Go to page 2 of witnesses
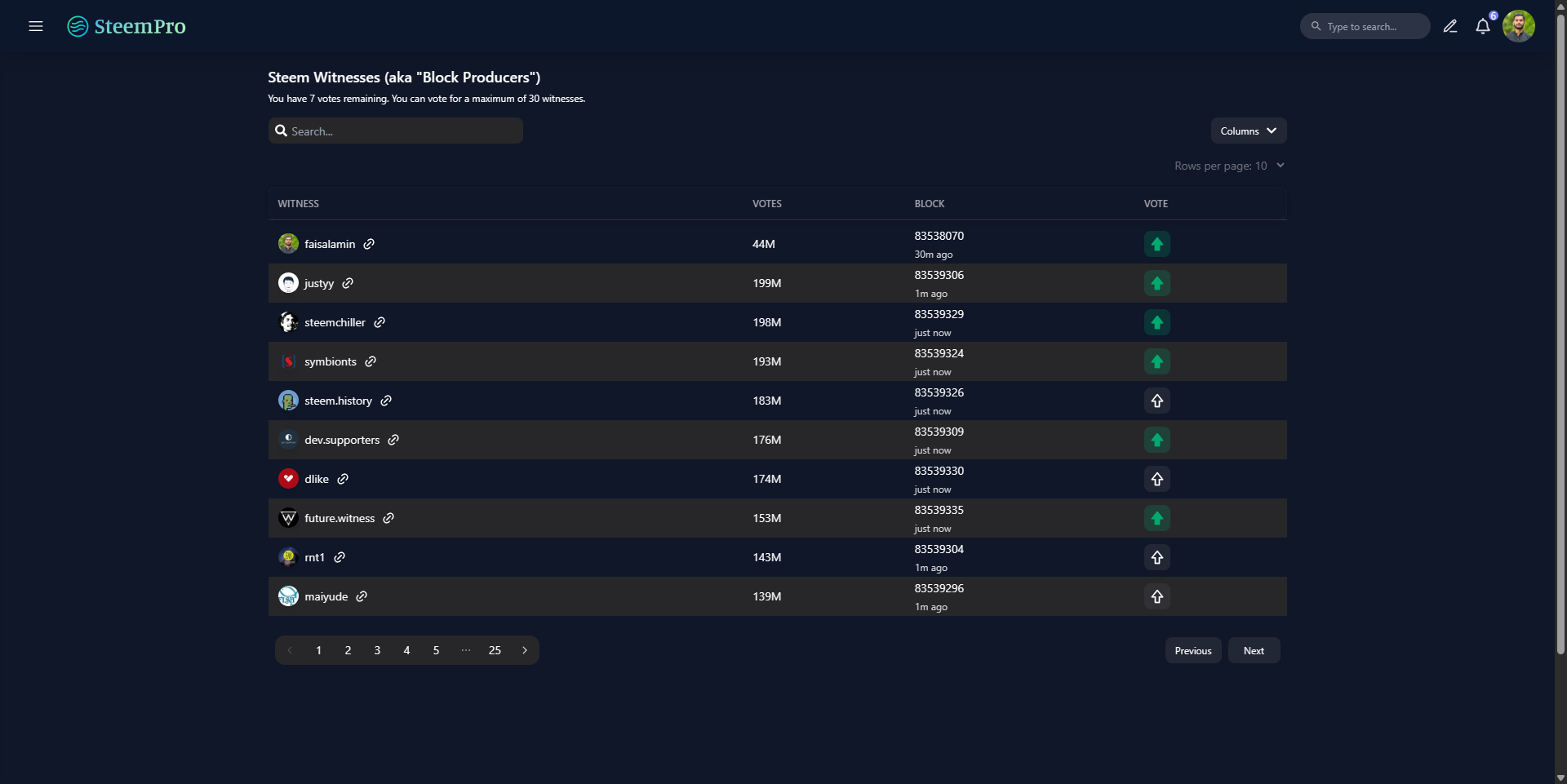1567x784 pixels. (348, 650)
